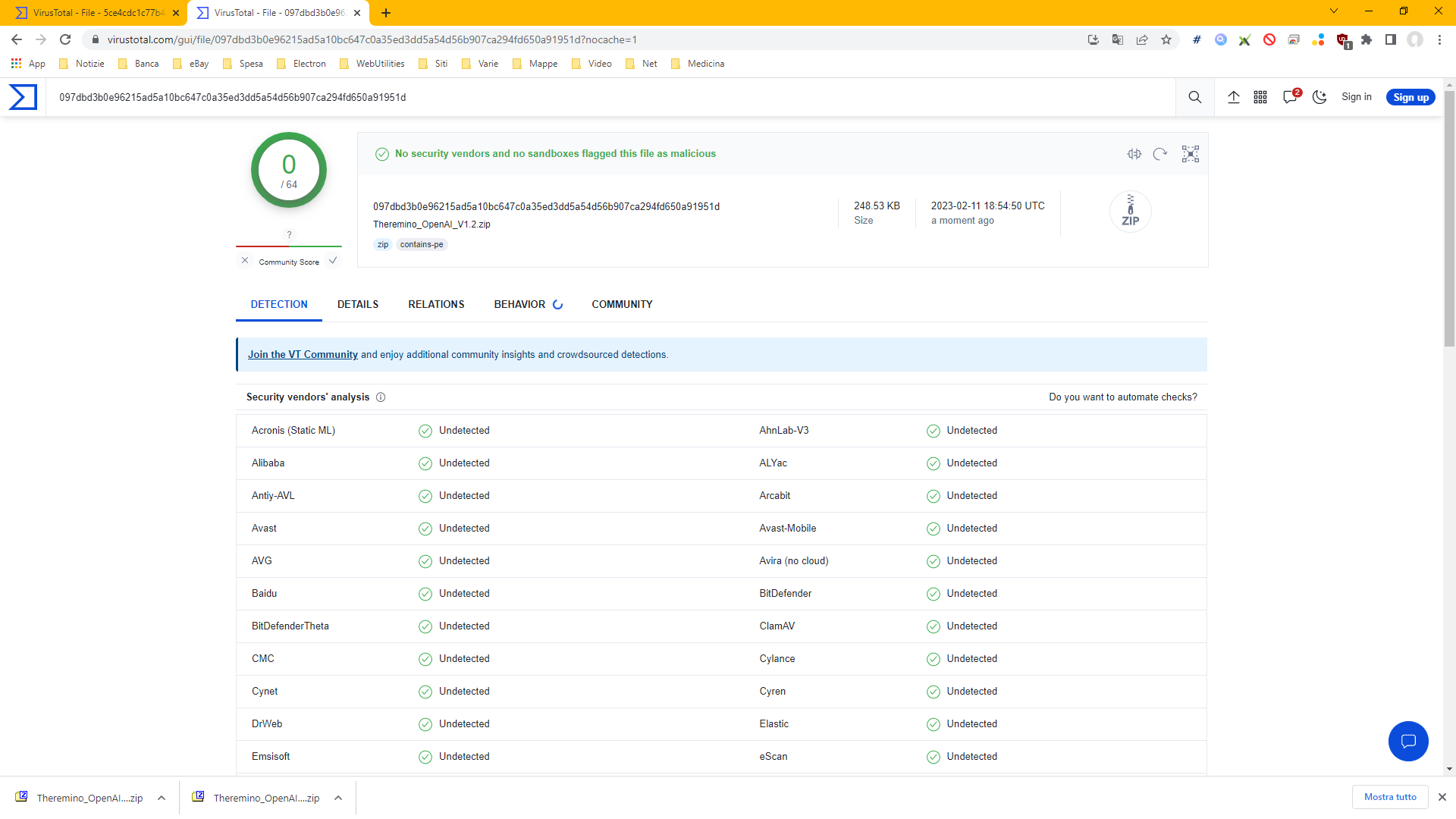Open the Medicina bookmark folder
Viewport: 1456px width, 819px height.
point(698,64)
